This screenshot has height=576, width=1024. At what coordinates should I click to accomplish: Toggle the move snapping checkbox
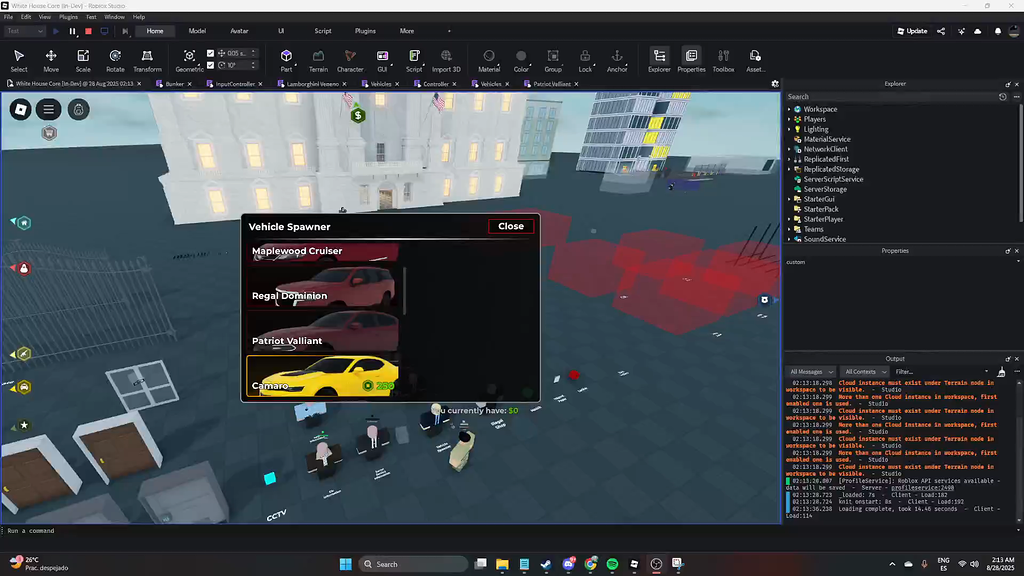210,53
